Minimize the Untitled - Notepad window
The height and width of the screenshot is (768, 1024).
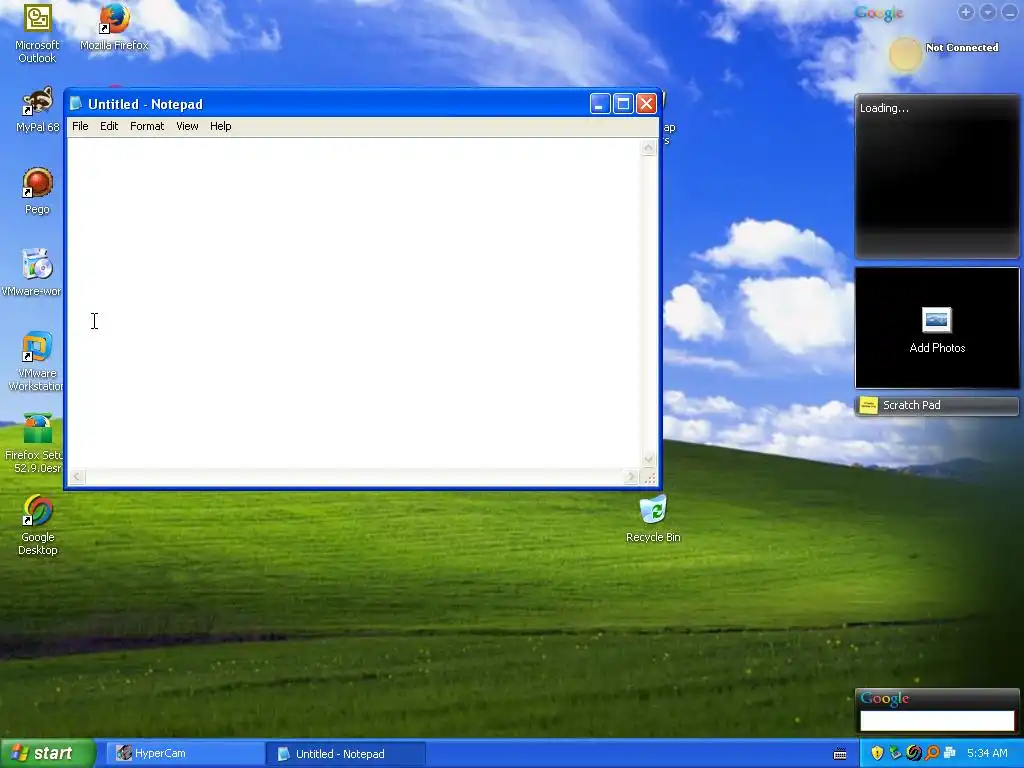(x=600, y=103)
